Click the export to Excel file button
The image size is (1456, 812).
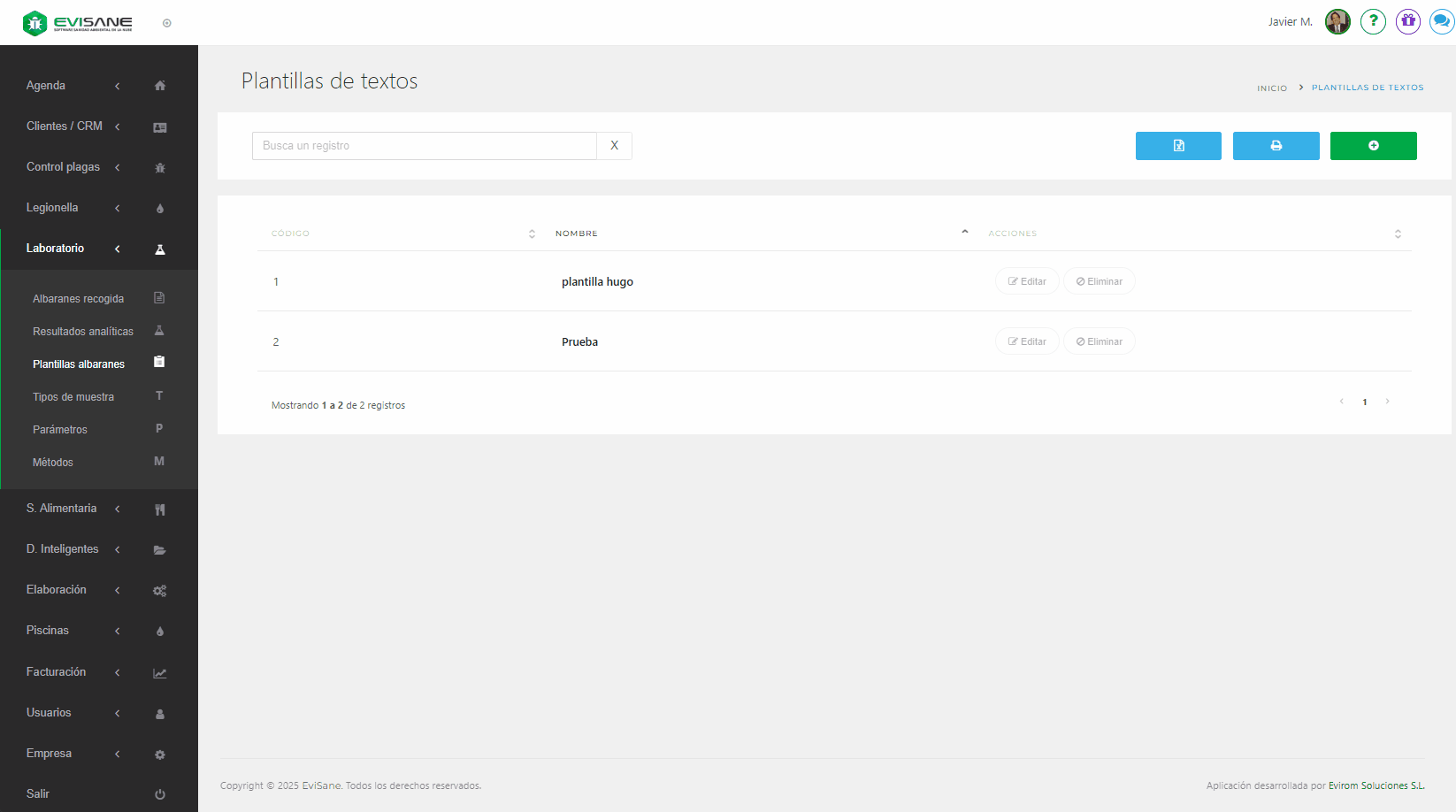pos(1178,146)
